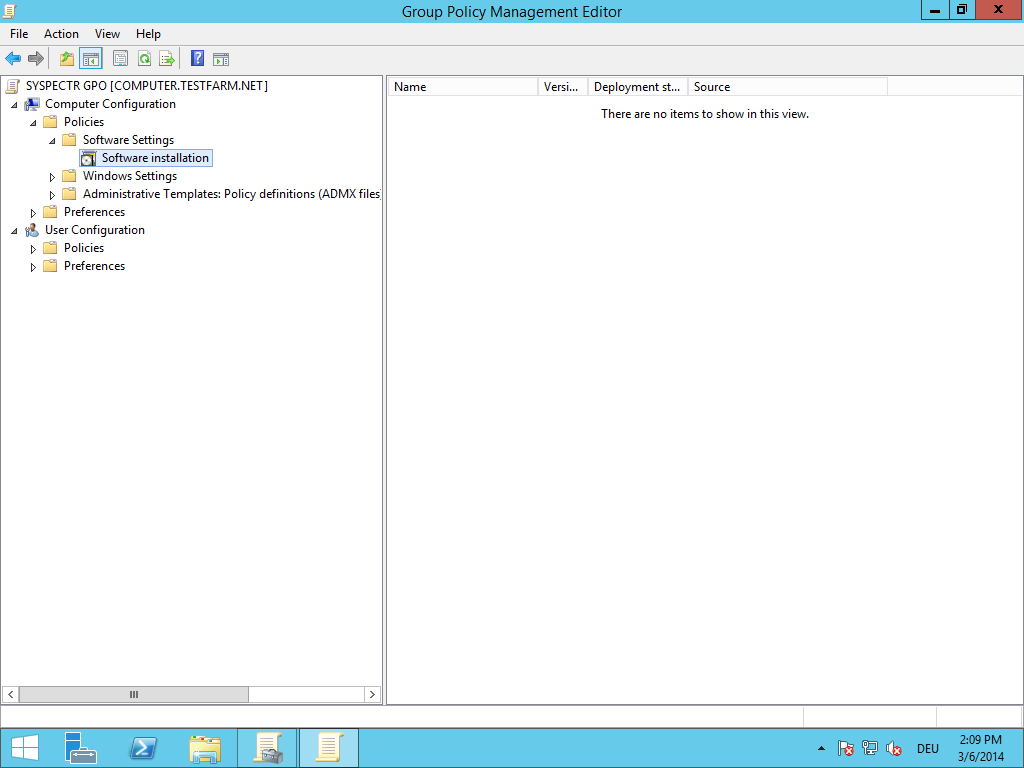Viewport: 1024px width, 768px height.
Task: Click the network tray icon
Action: point(869,748)
